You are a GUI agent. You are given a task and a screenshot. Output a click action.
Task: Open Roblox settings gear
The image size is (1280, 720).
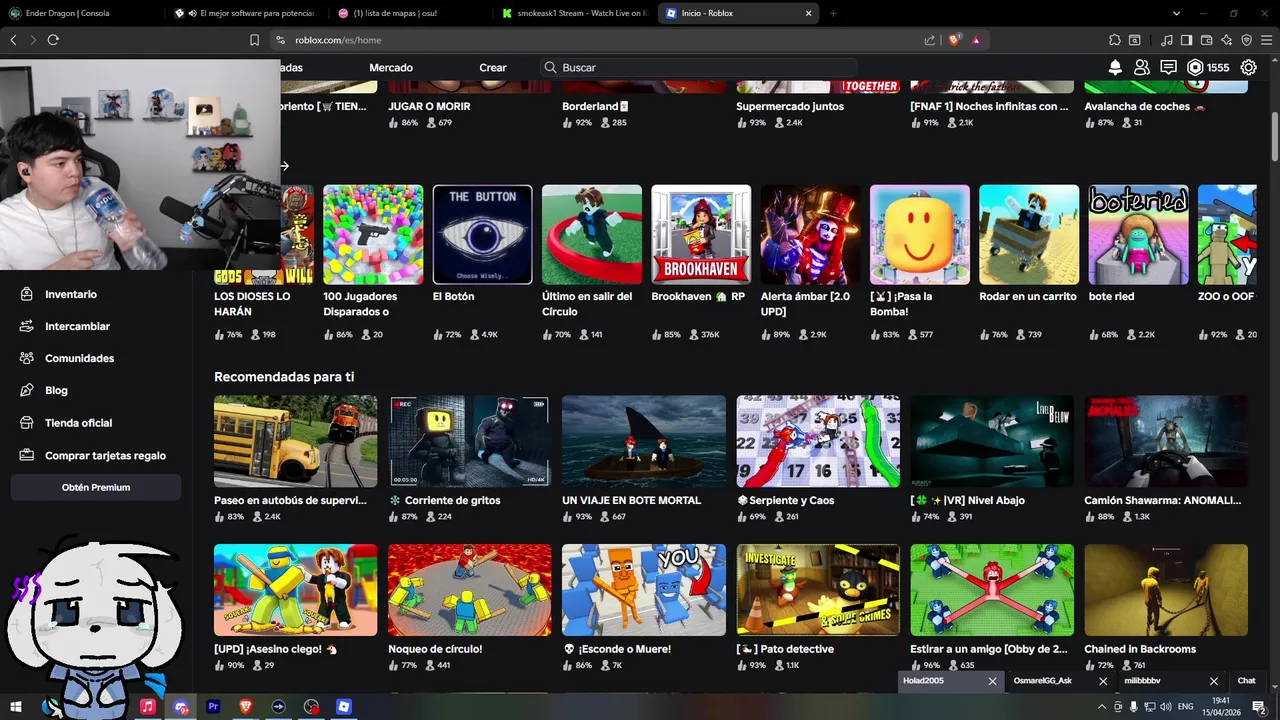pyautogui.click(x=1248, y=68)
